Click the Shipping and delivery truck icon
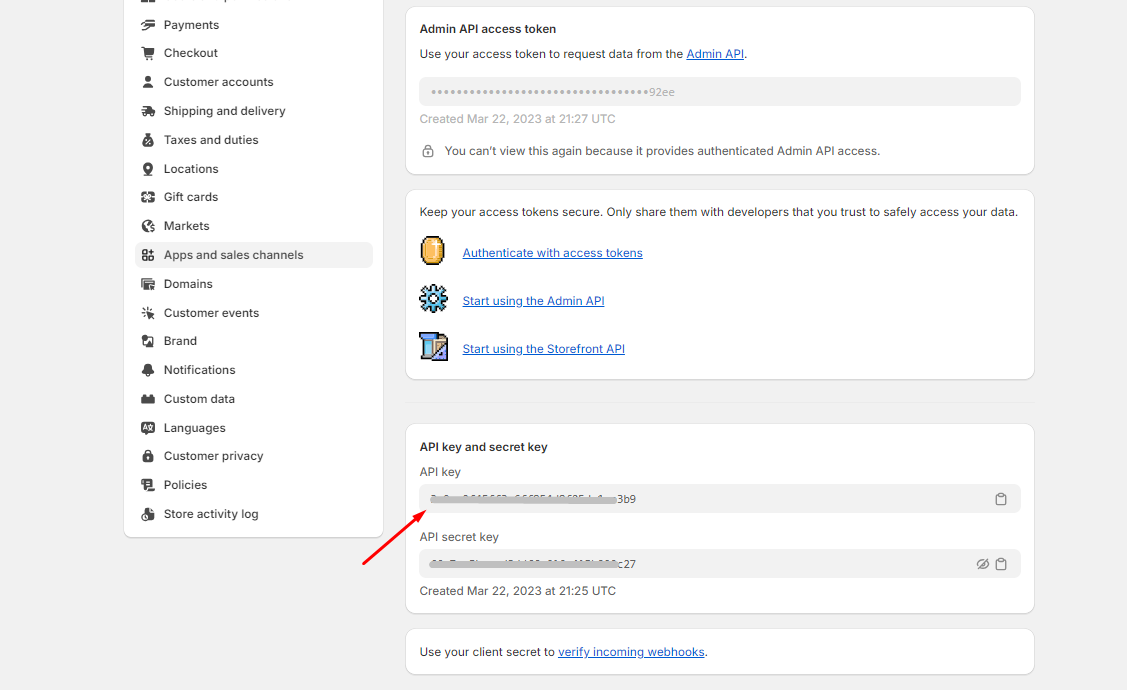 tap(148, 111)
